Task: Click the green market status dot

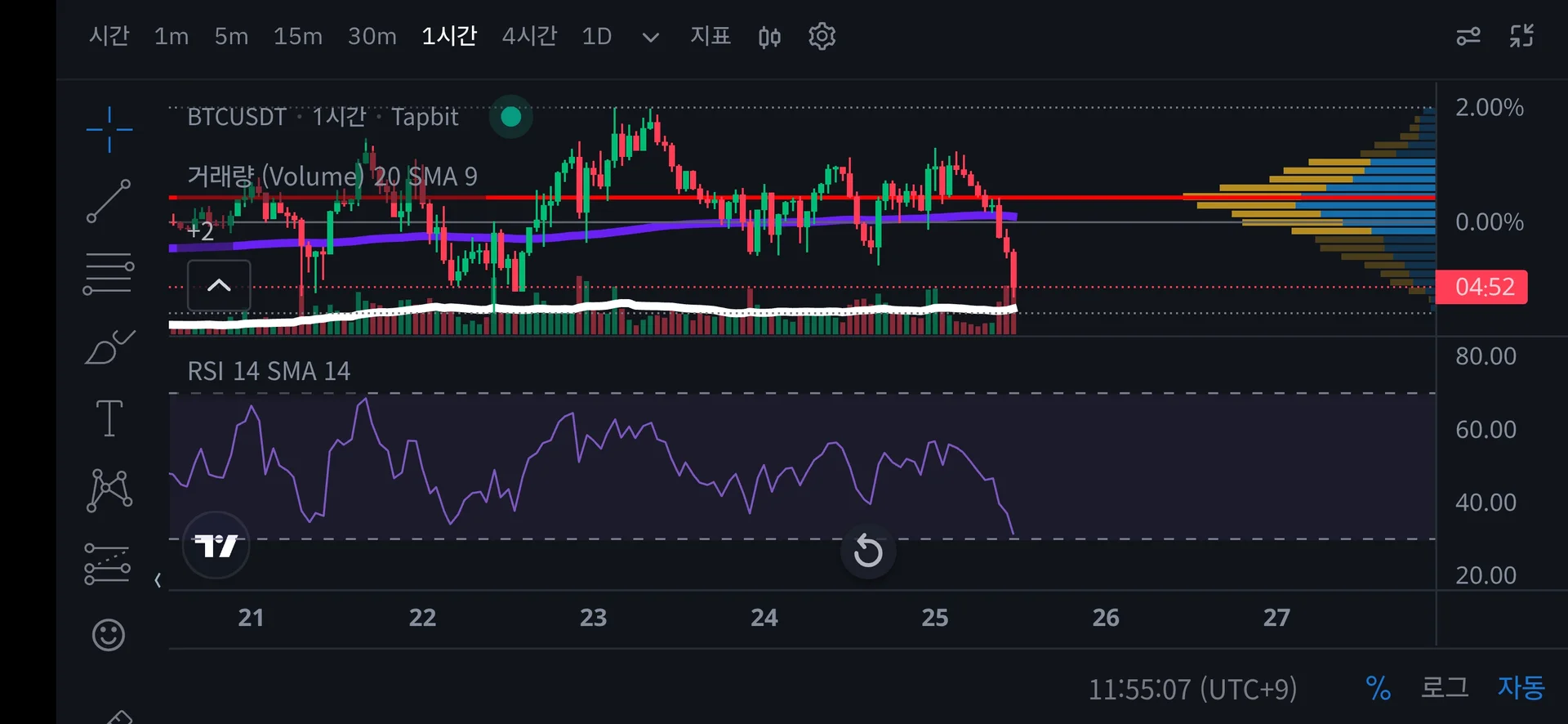Action: click(x=511, y=117)
